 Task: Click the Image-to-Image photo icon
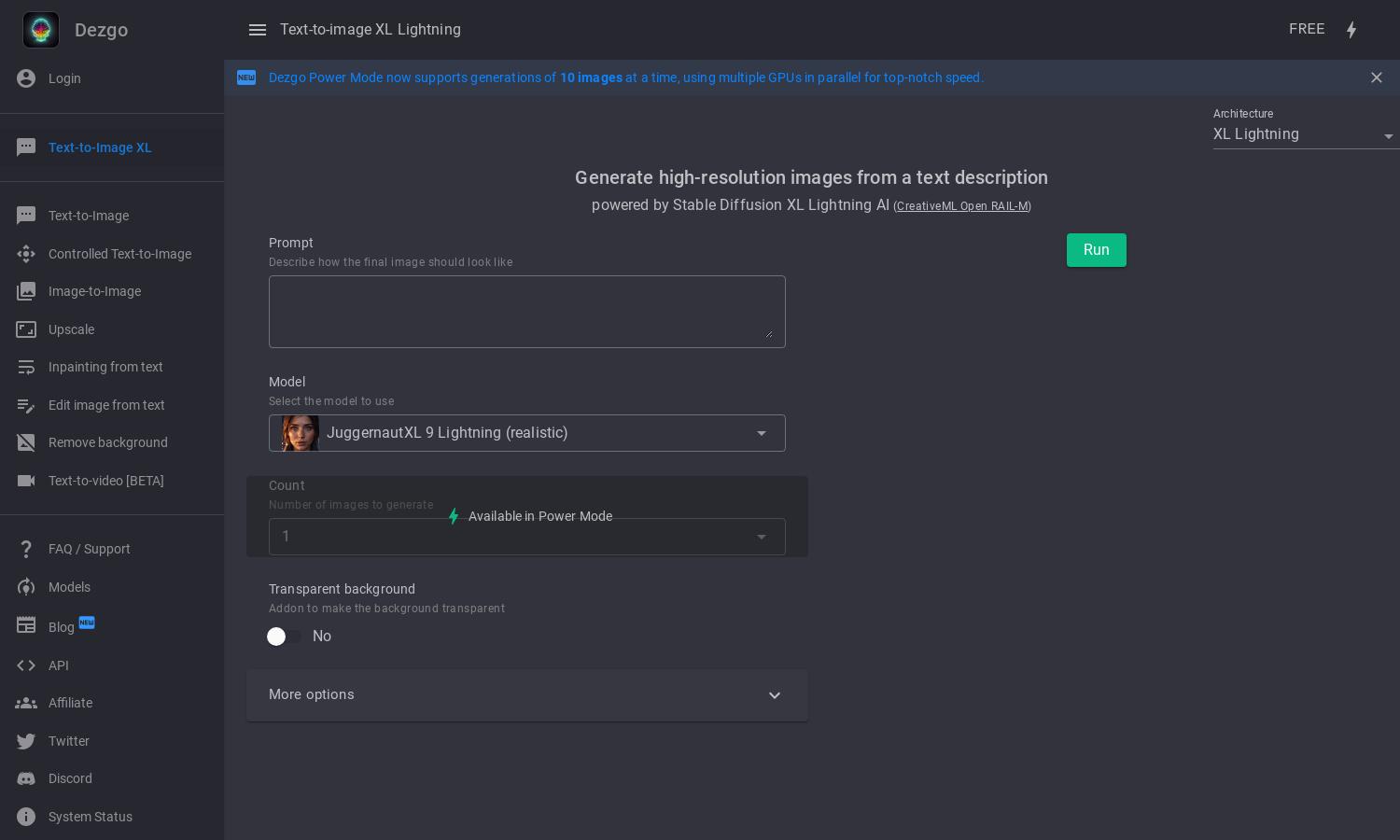[x=26, y=291]
